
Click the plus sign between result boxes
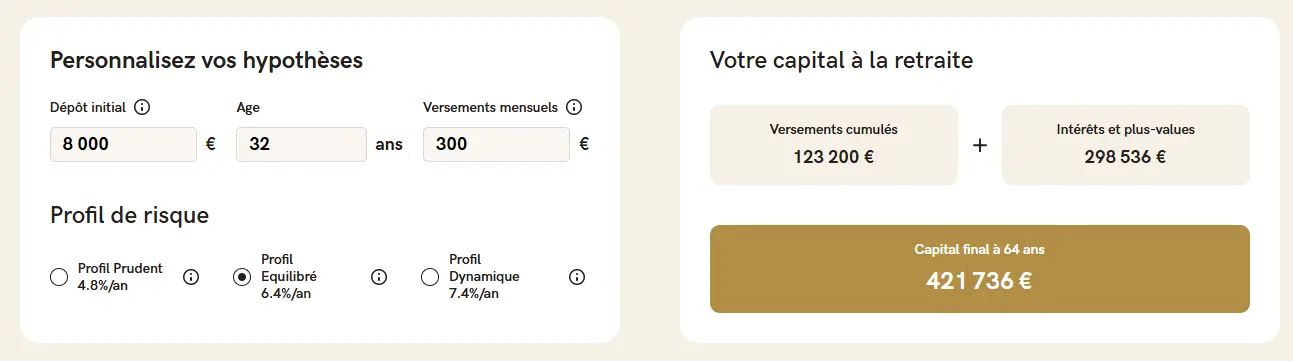980,145
